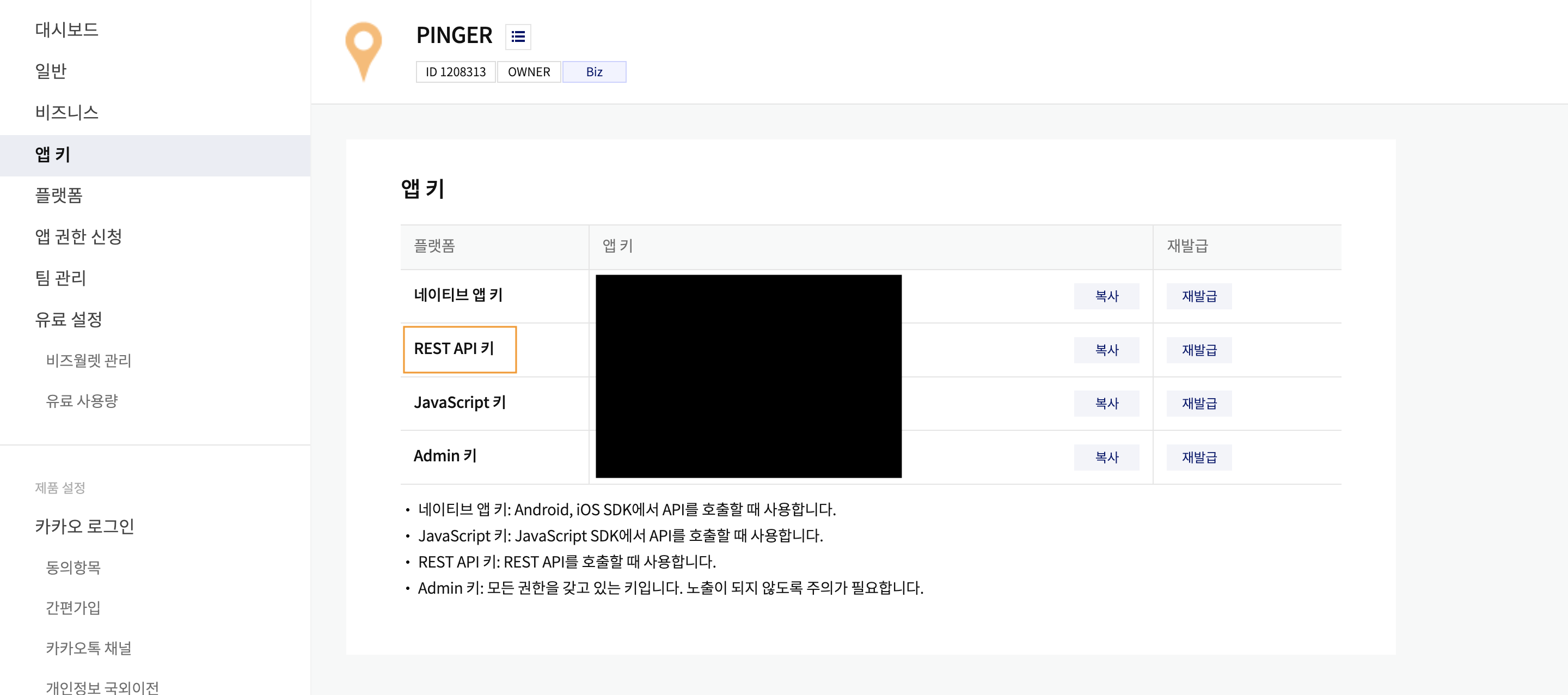The height and width of the screenshot is (695, 1568).
Task: Select 일반 in the sidebar menu
Action: (x=51, y=71)
